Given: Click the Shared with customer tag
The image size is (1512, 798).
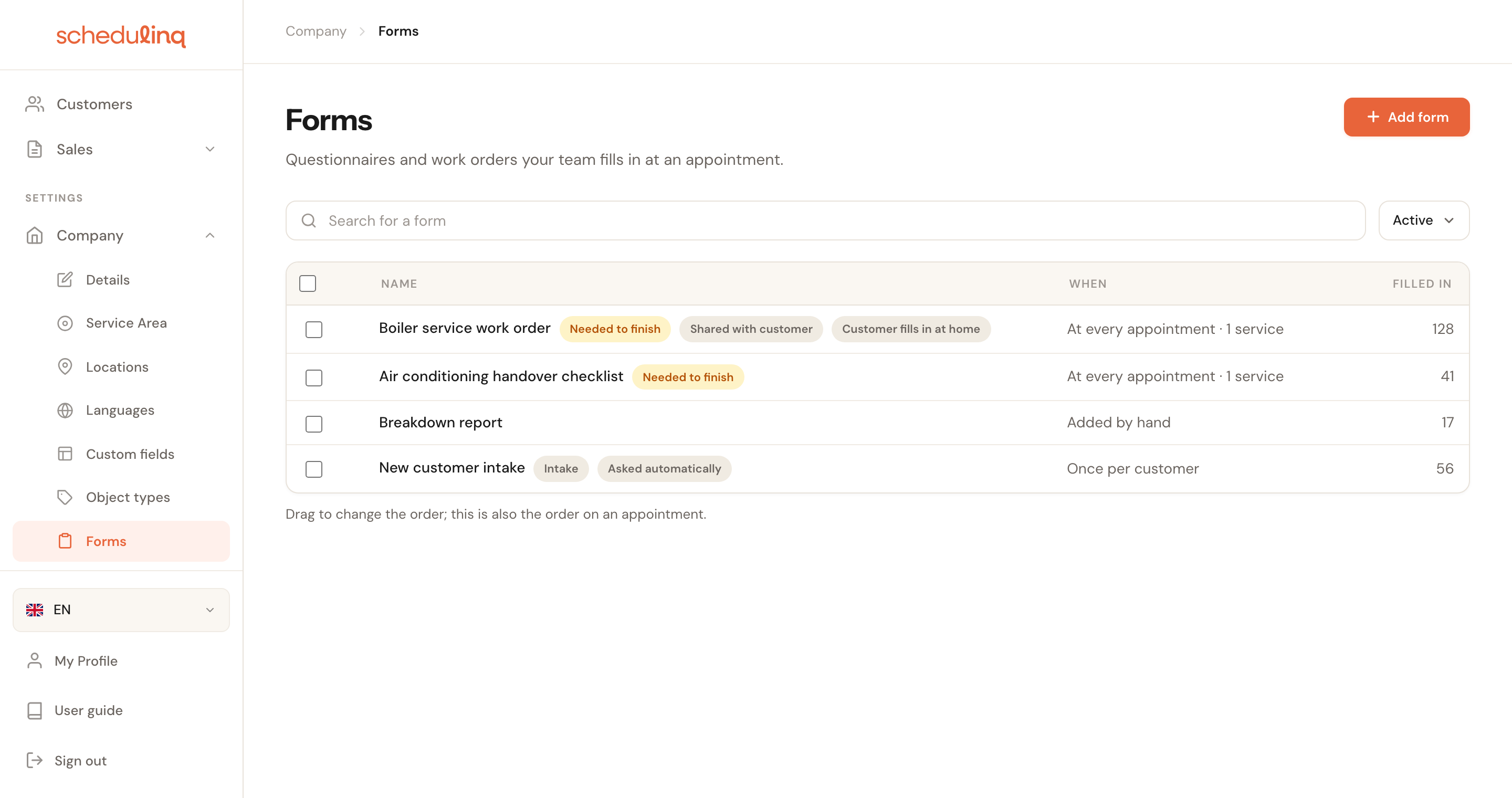Looking at the screenshot, I should point(751,329).
